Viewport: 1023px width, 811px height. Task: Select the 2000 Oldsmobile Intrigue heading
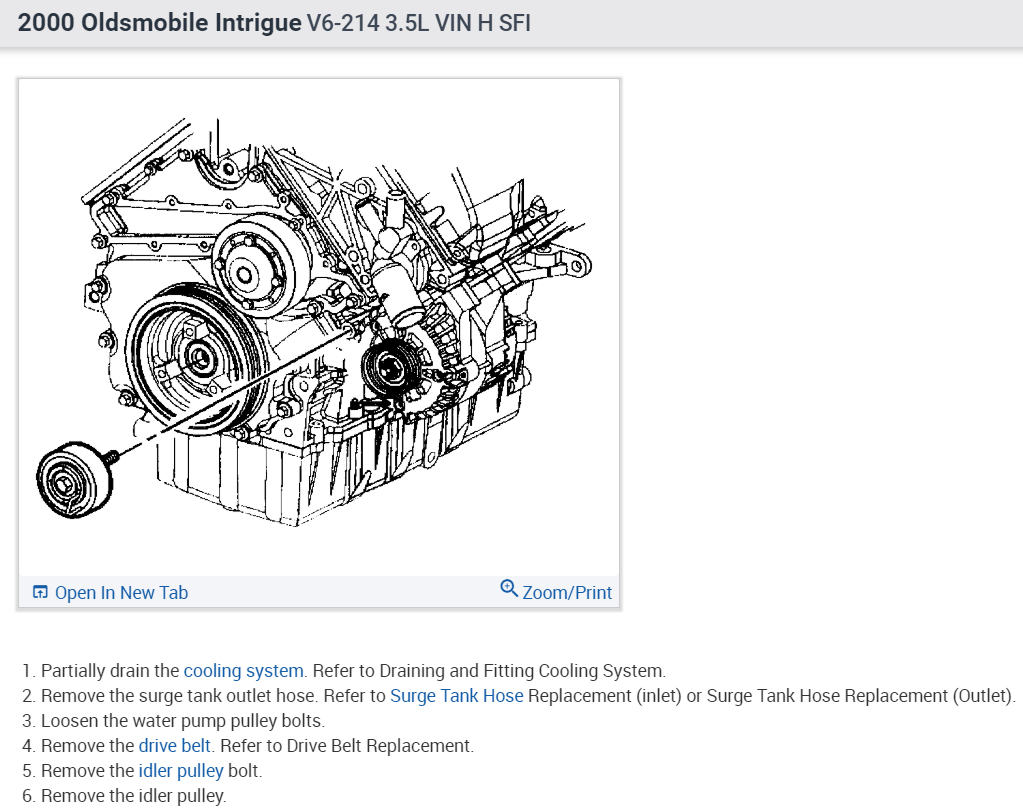159,23
